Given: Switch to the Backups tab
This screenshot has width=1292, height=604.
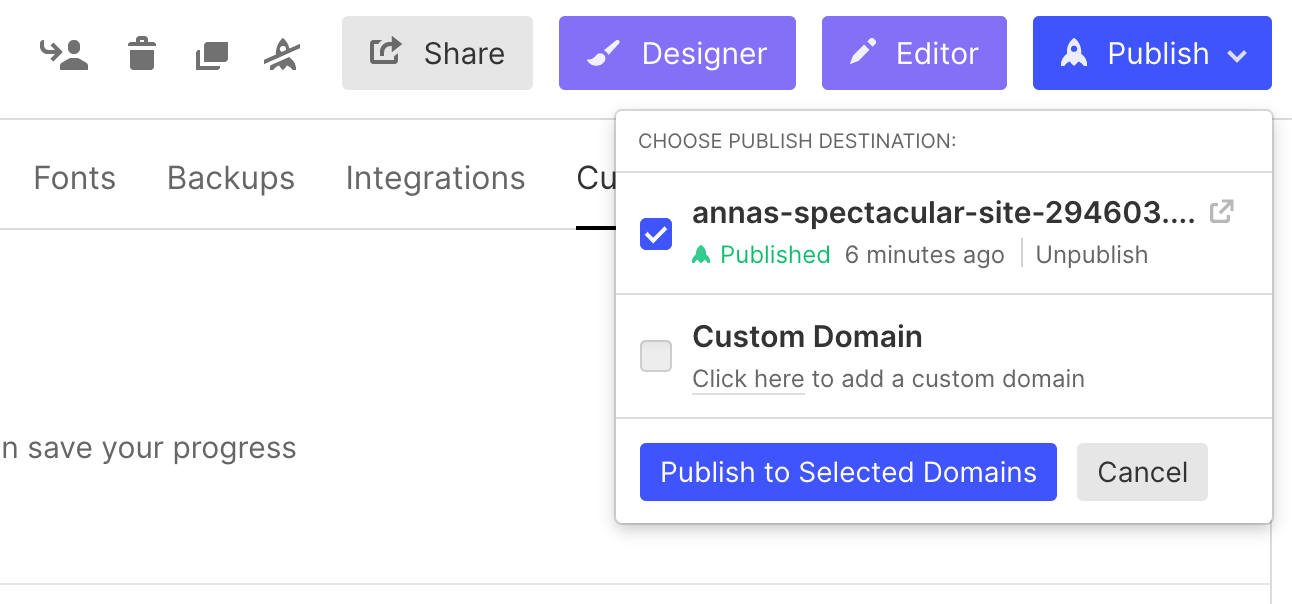Looking at the screenshot, I should tap(231, 178).
